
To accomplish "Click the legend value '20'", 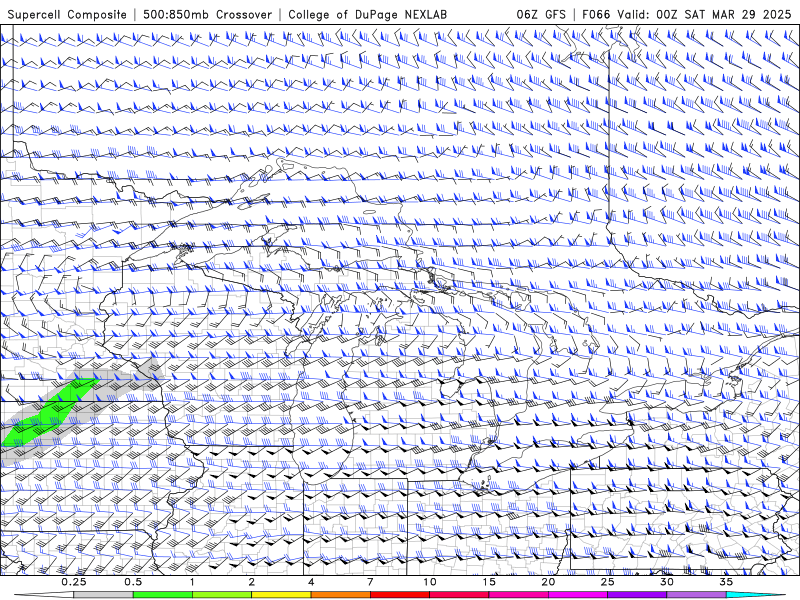I will coord(548,582).
